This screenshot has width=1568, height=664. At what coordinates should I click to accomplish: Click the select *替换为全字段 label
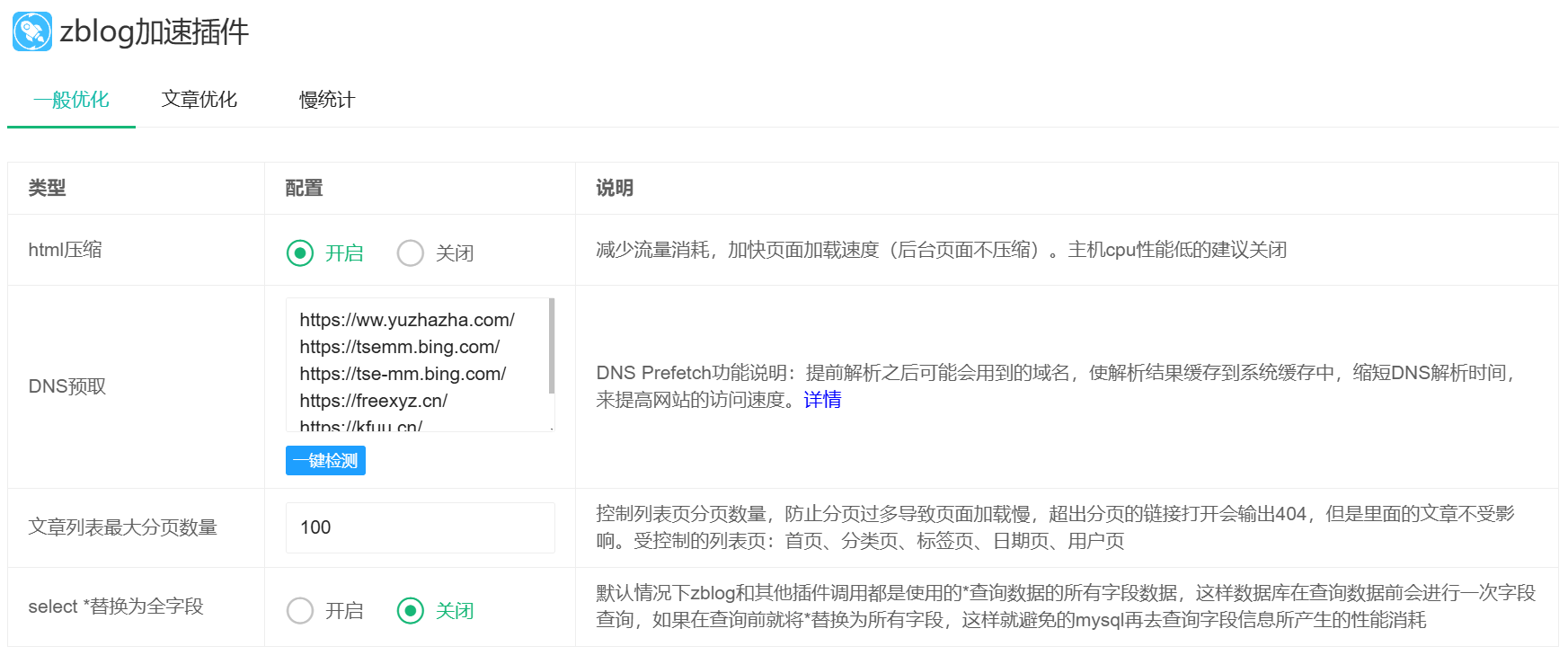pyautogui.click(x=116, y=606)
